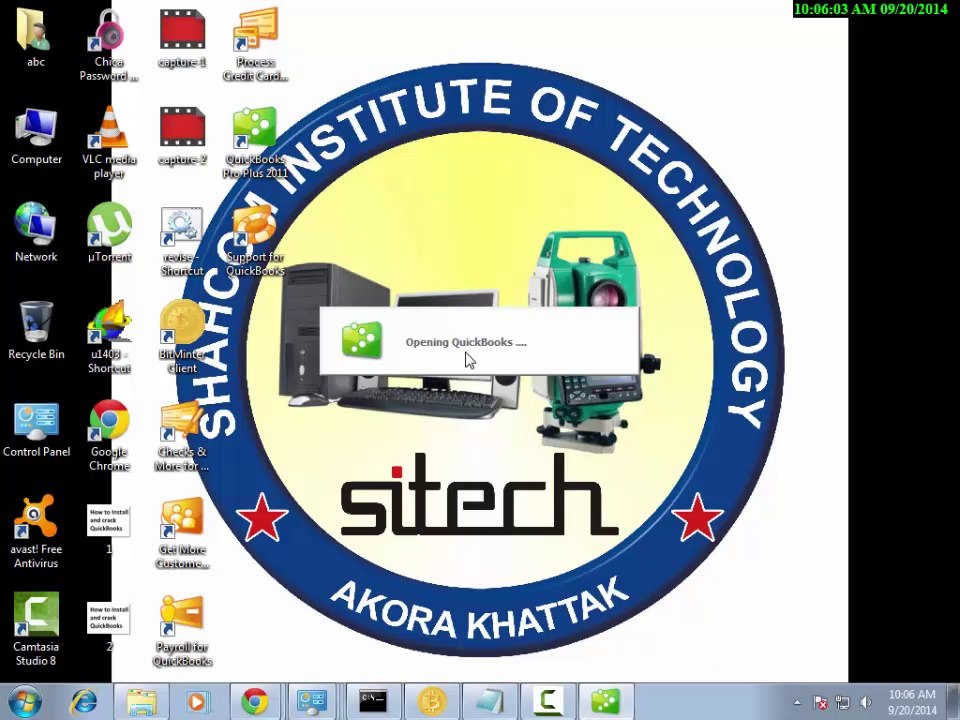The width and height of the screenshot is (960, 720).
Task: Switch to Chrome in the taskbar
Action: [x=255, y=702]
